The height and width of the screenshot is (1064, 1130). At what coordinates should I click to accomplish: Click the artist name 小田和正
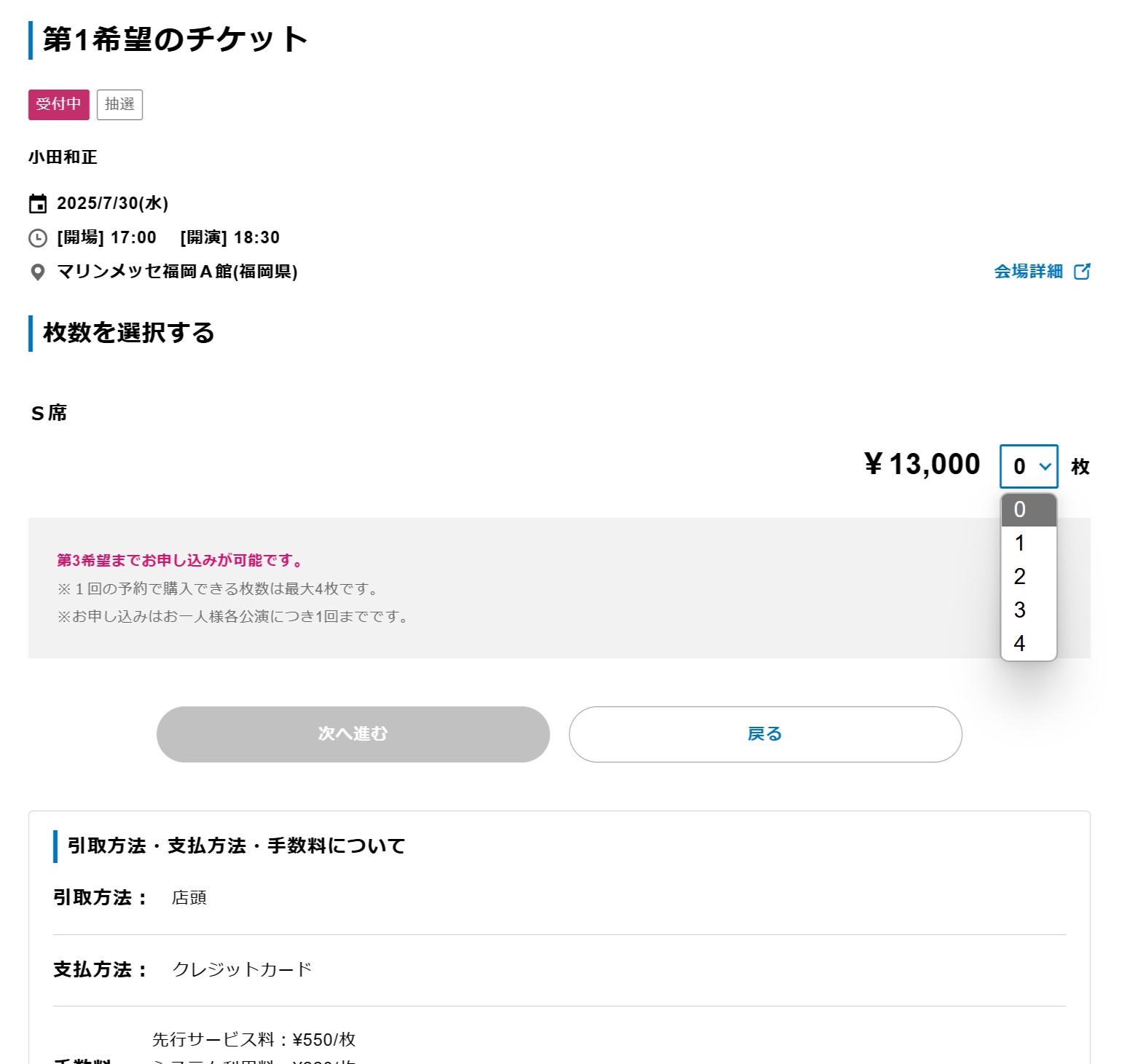(63, 157)
